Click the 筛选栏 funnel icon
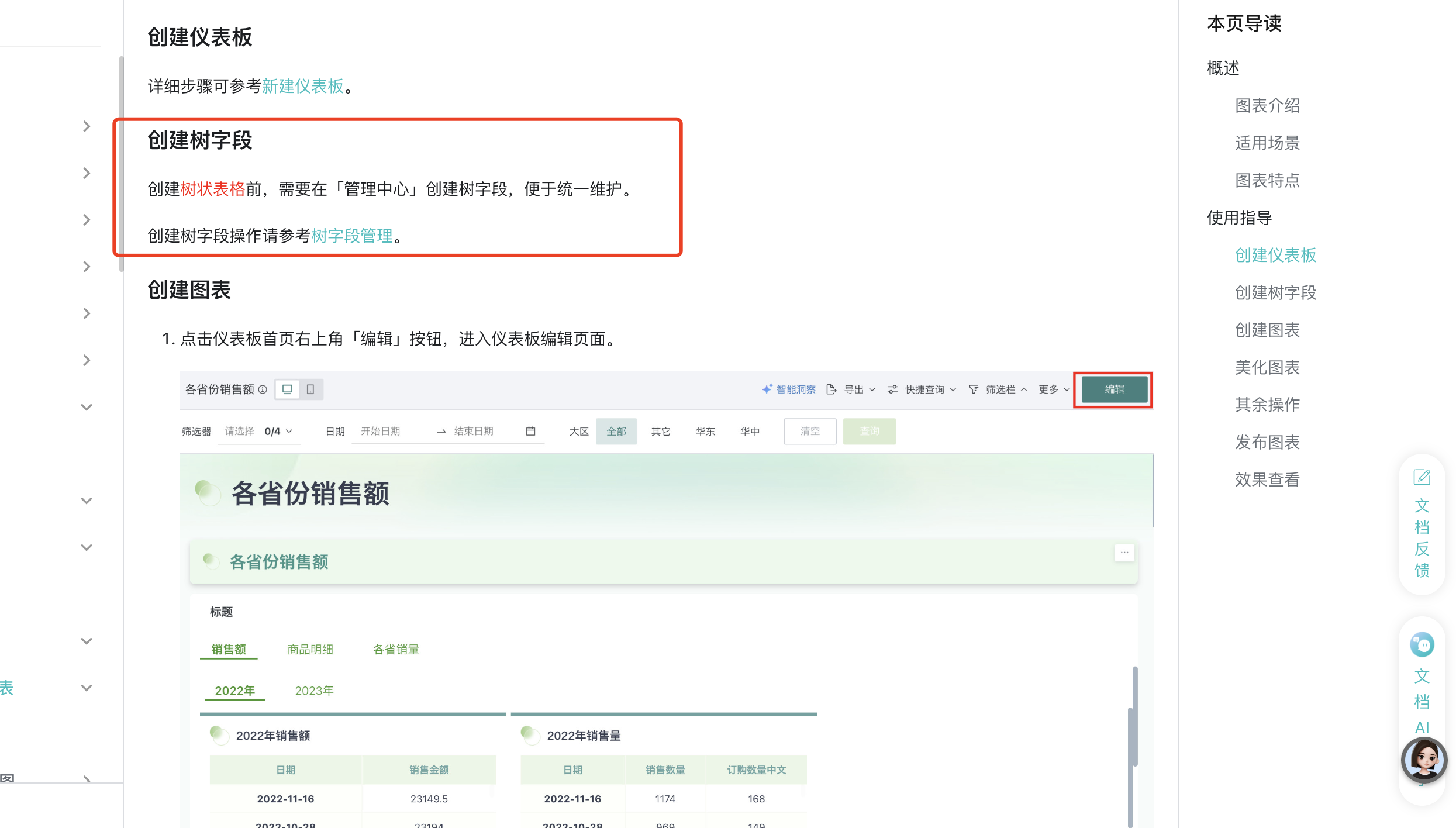Image resolution: width=1456 pixels, height=828 pixels. 973,389
